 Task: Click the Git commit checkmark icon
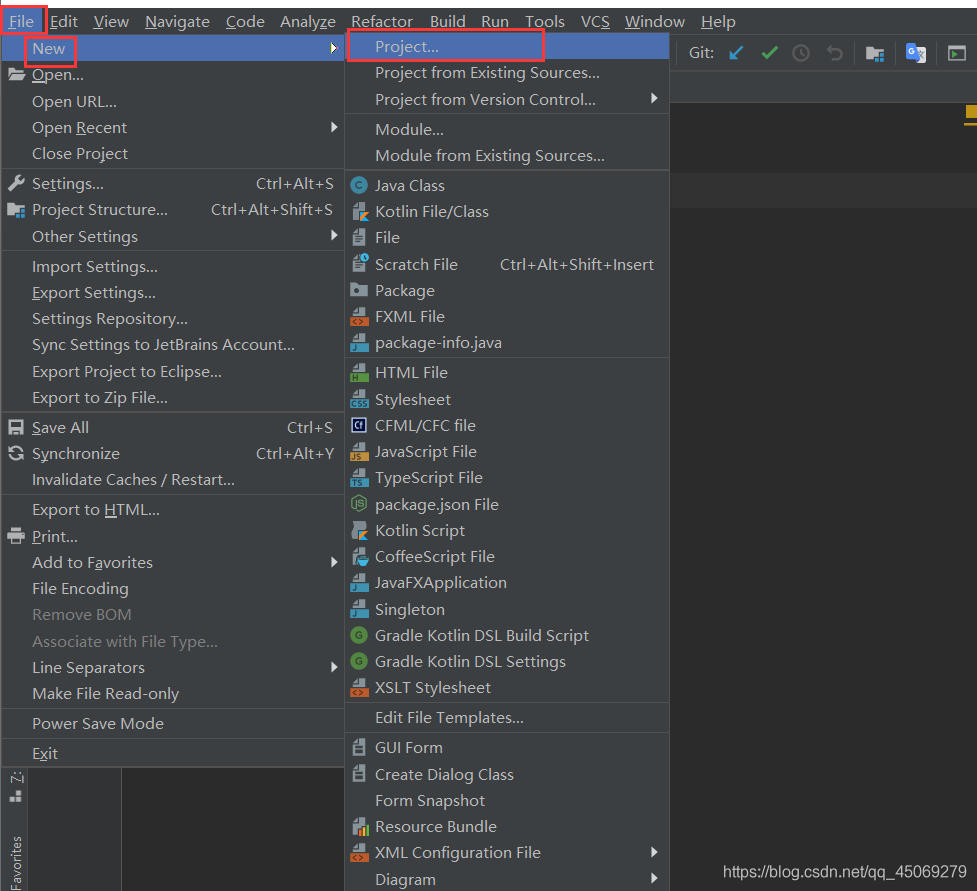(769, 53)
